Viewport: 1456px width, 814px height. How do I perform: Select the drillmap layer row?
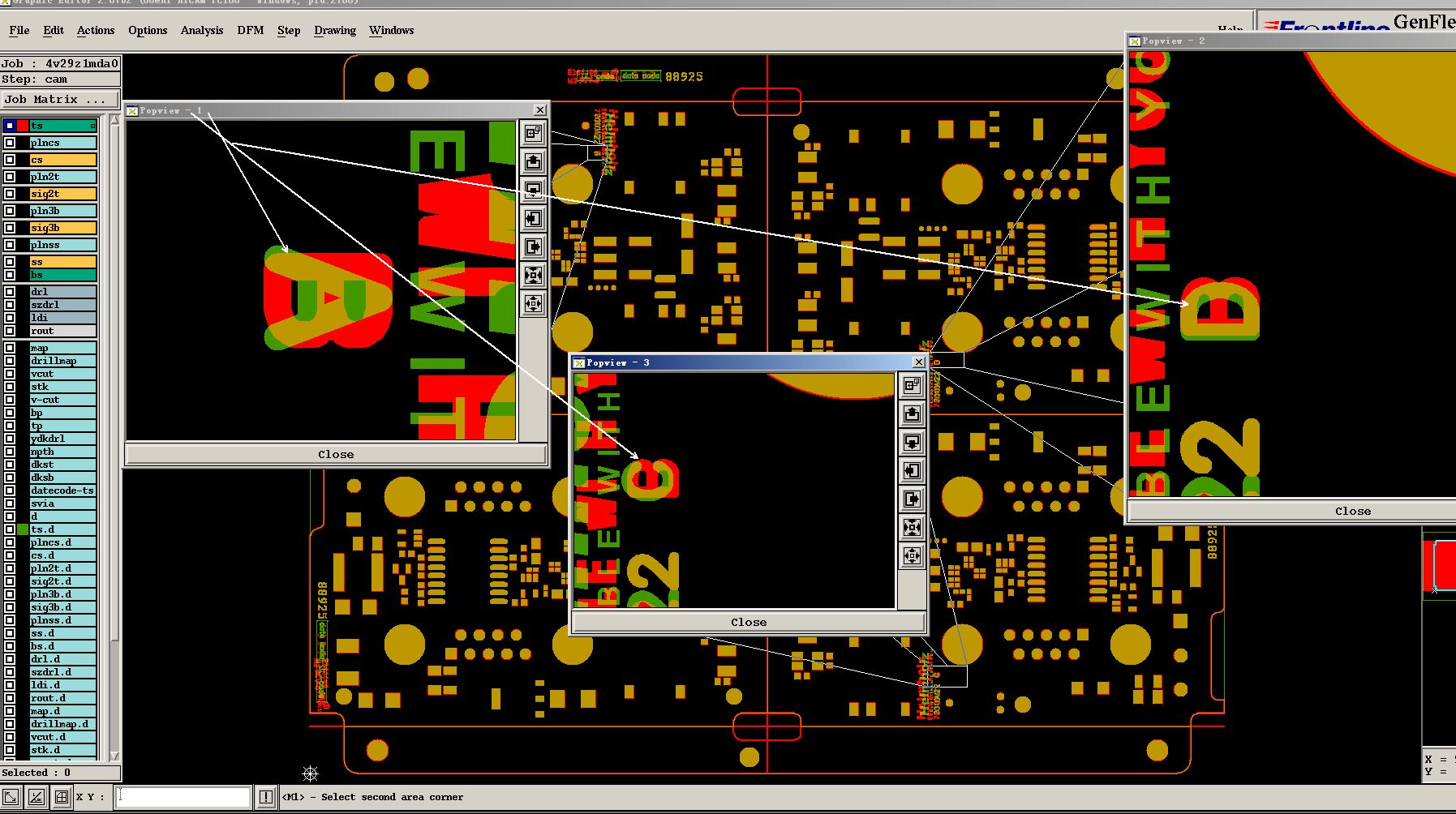(63, 361)
